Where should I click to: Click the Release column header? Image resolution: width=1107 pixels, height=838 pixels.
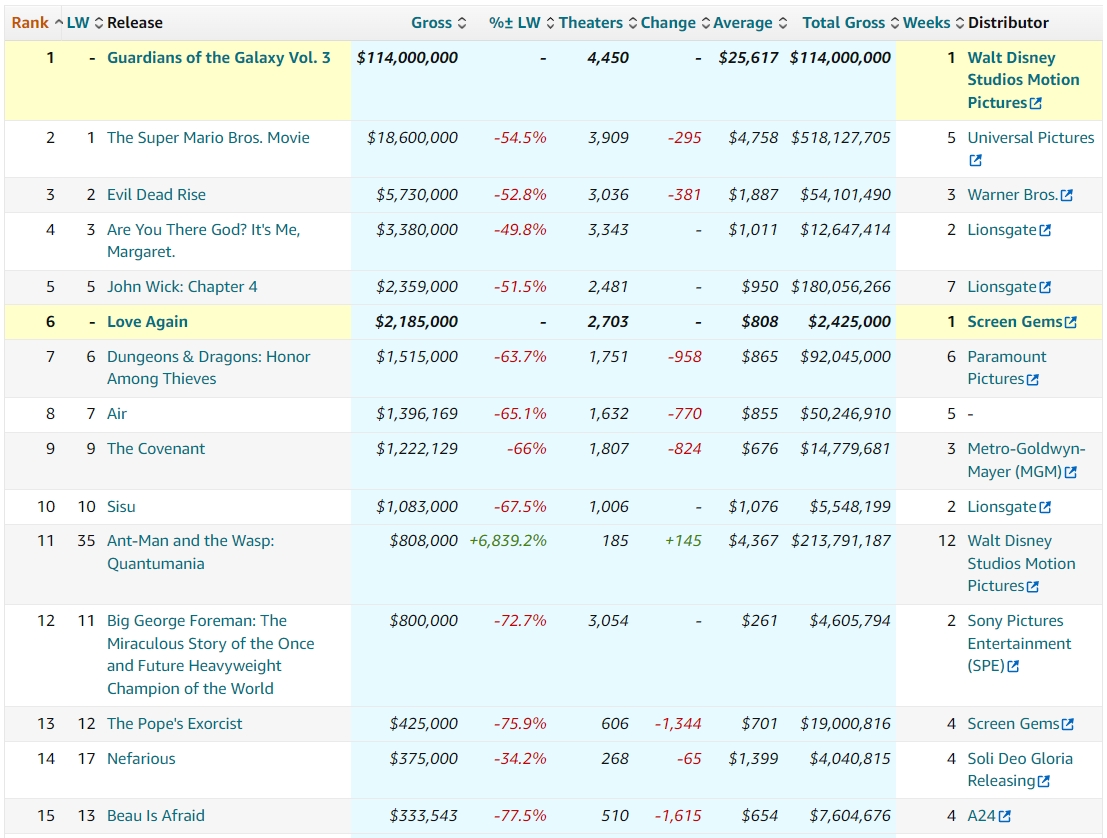click(135, 23)
